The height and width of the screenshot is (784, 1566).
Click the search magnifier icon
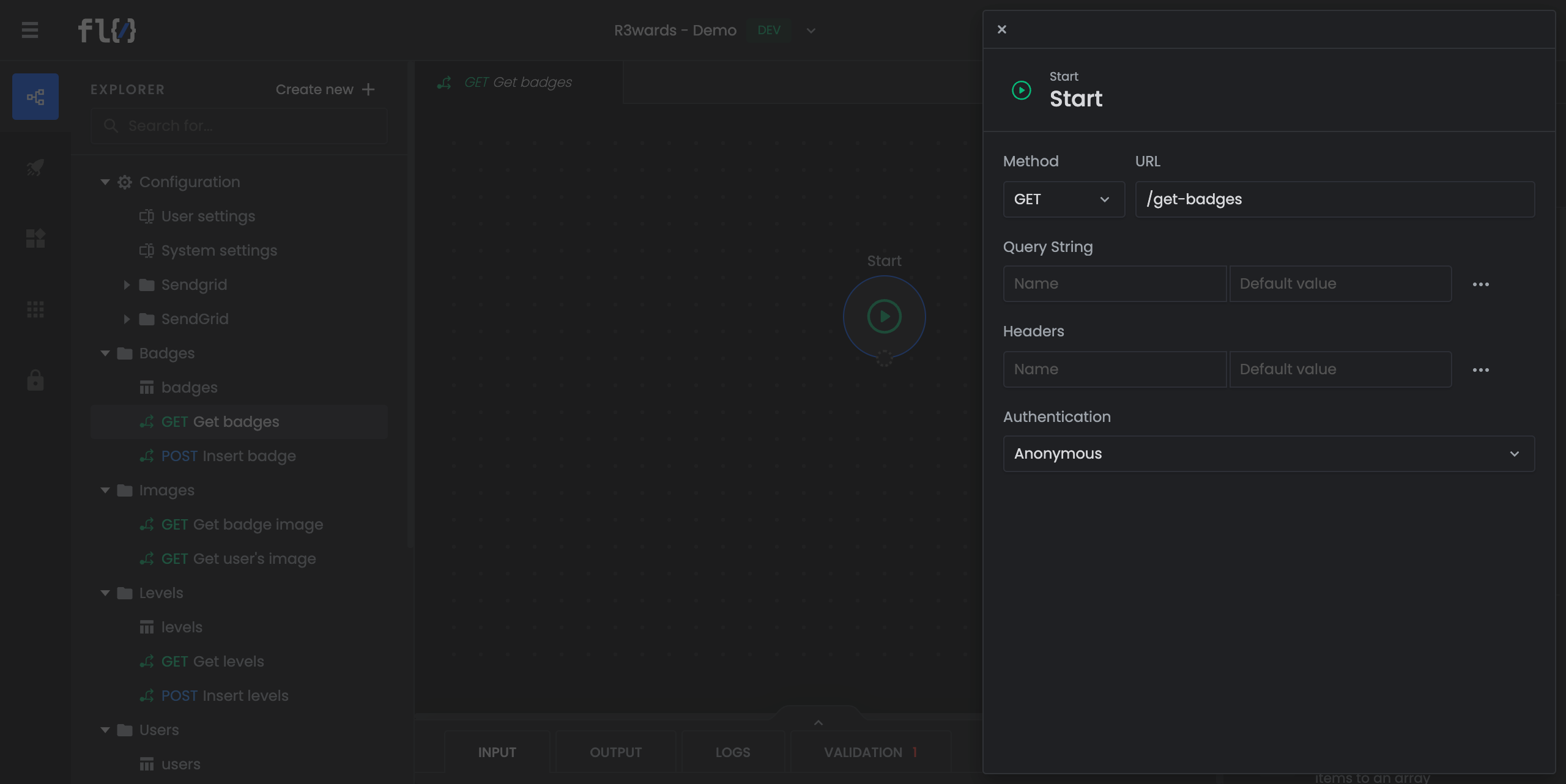(111, 125)
